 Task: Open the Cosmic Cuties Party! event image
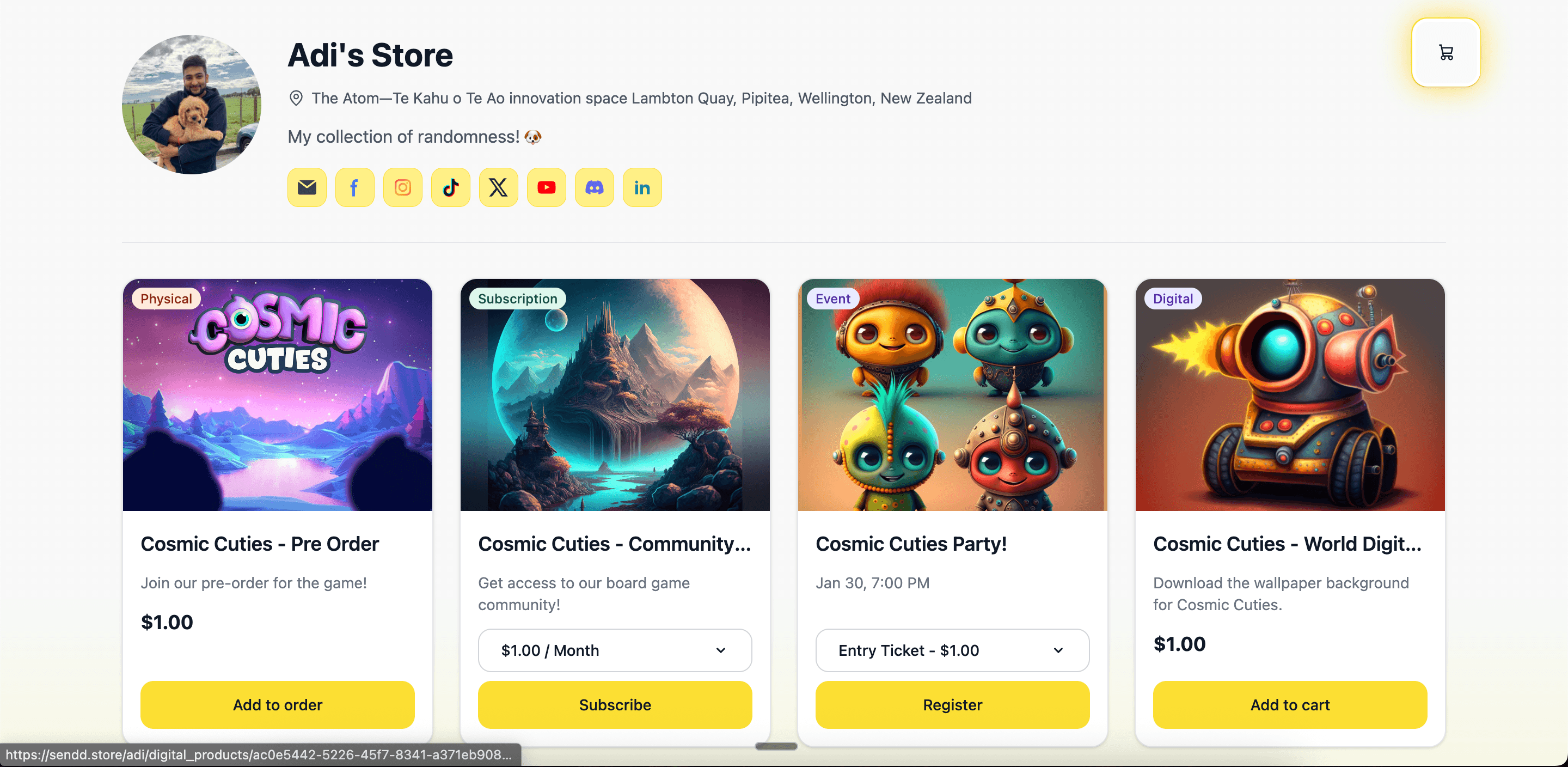952,395
